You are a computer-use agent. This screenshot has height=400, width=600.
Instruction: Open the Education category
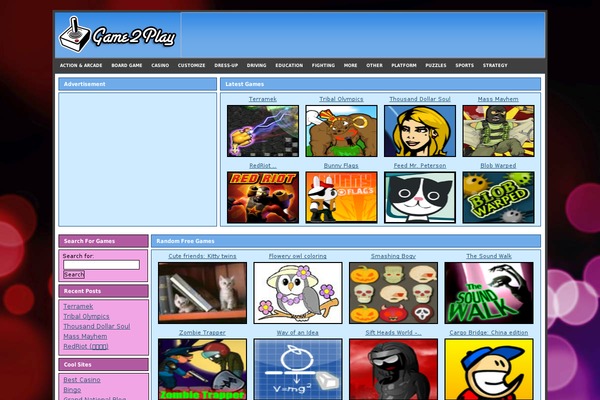[289, 65]
